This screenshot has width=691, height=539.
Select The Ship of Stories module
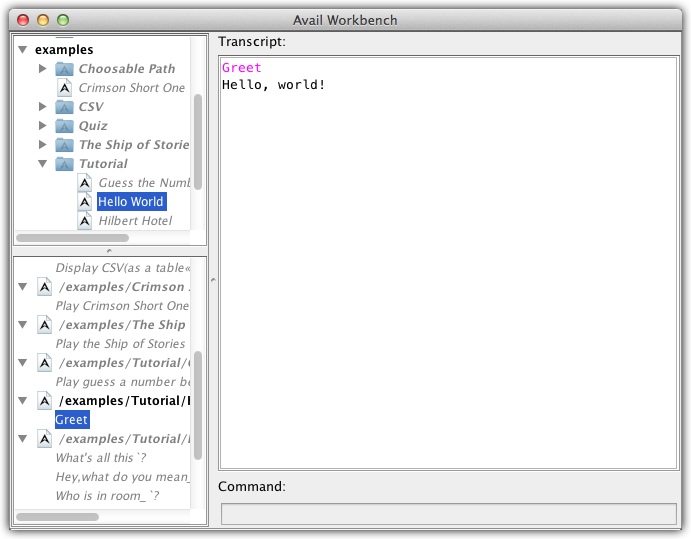pos(134,145)
